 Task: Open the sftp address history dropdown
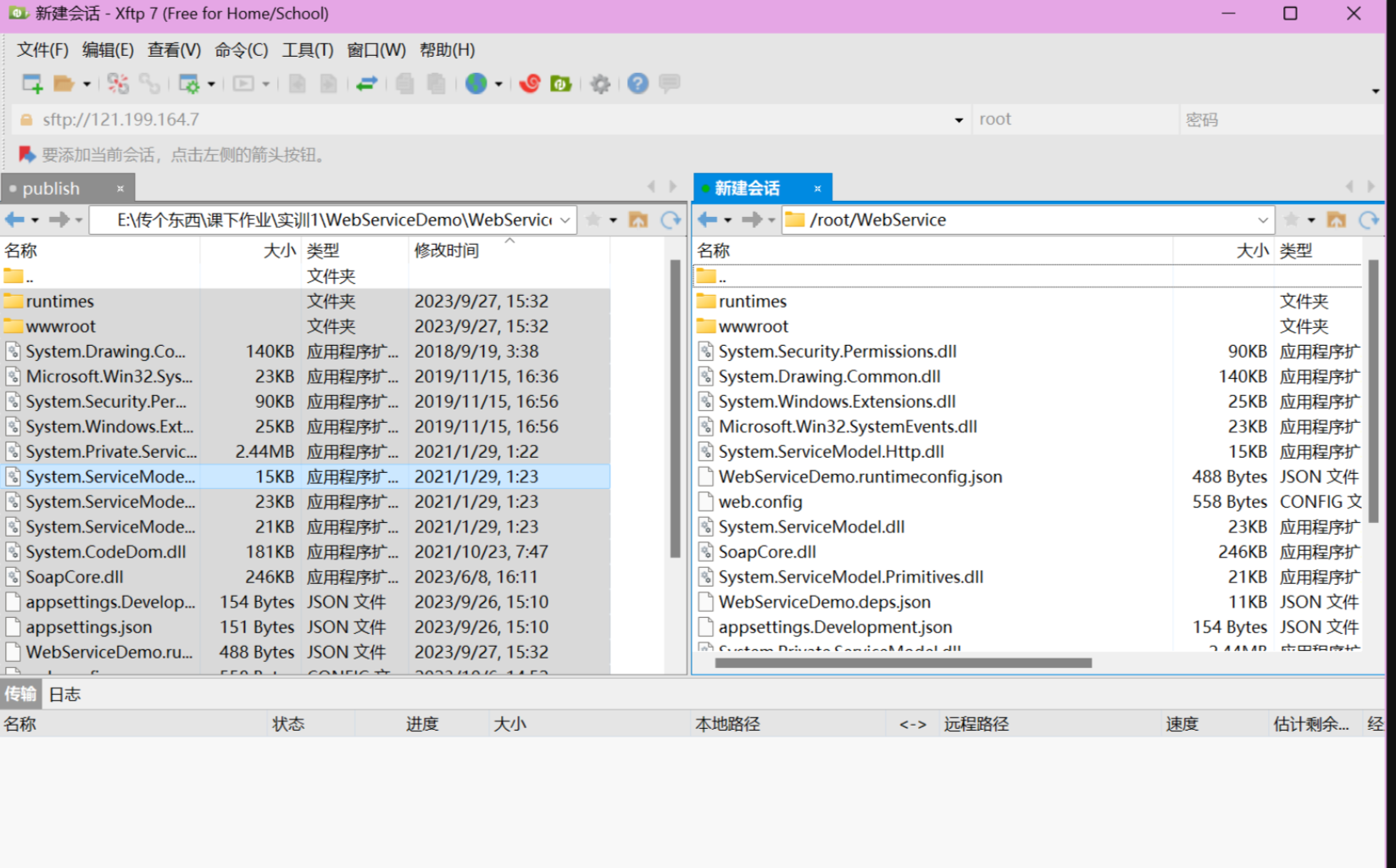tap(958, 119)
